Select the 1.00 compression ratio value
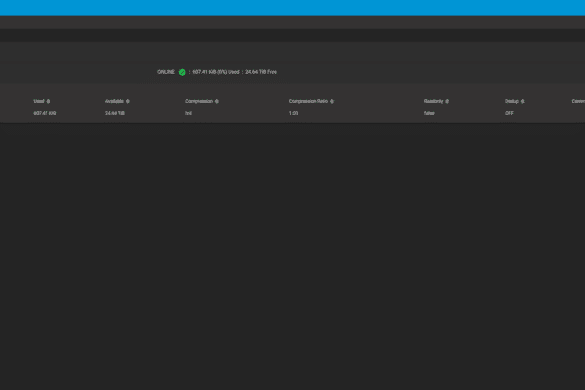Image resolution: width=585 pixels, height=390 pixels. click(x=293, y=113)
